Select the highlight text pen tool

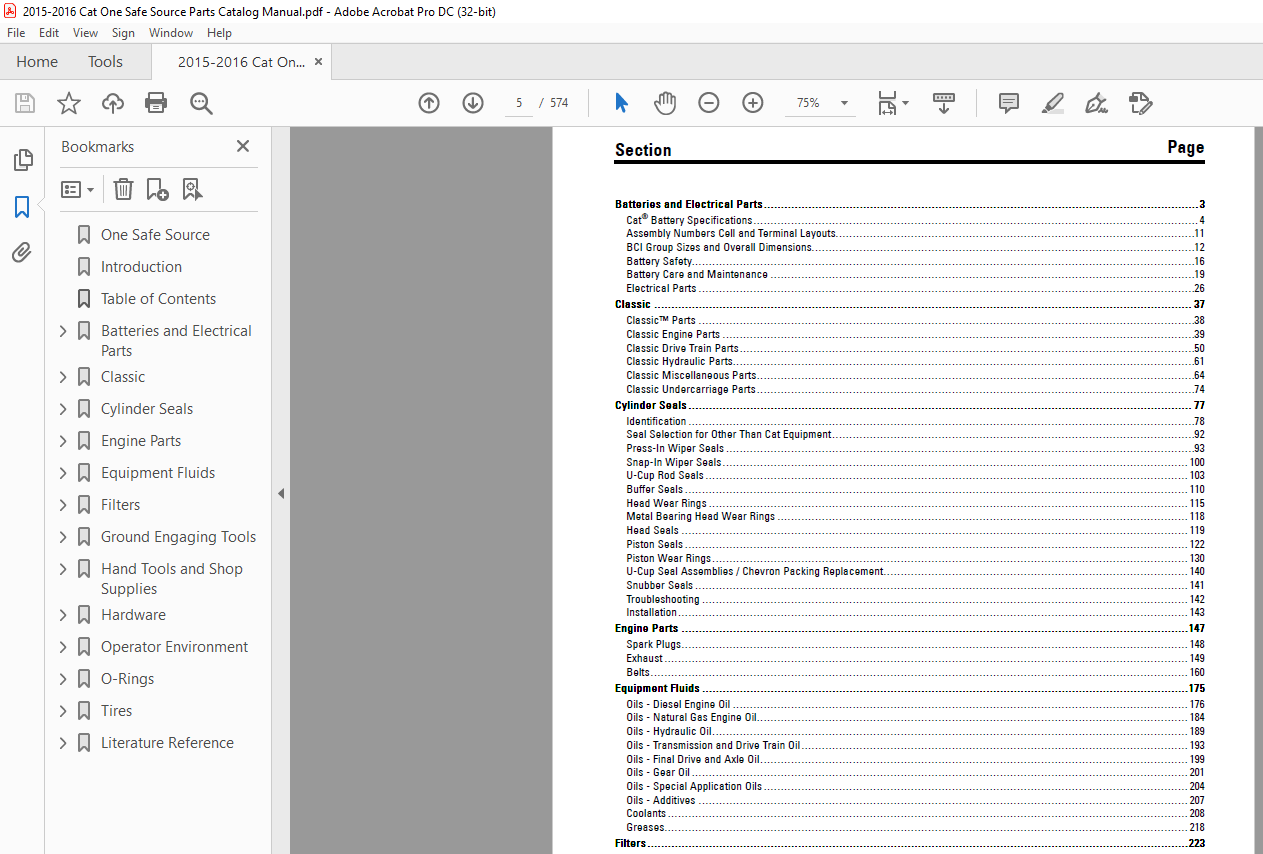1052,103
